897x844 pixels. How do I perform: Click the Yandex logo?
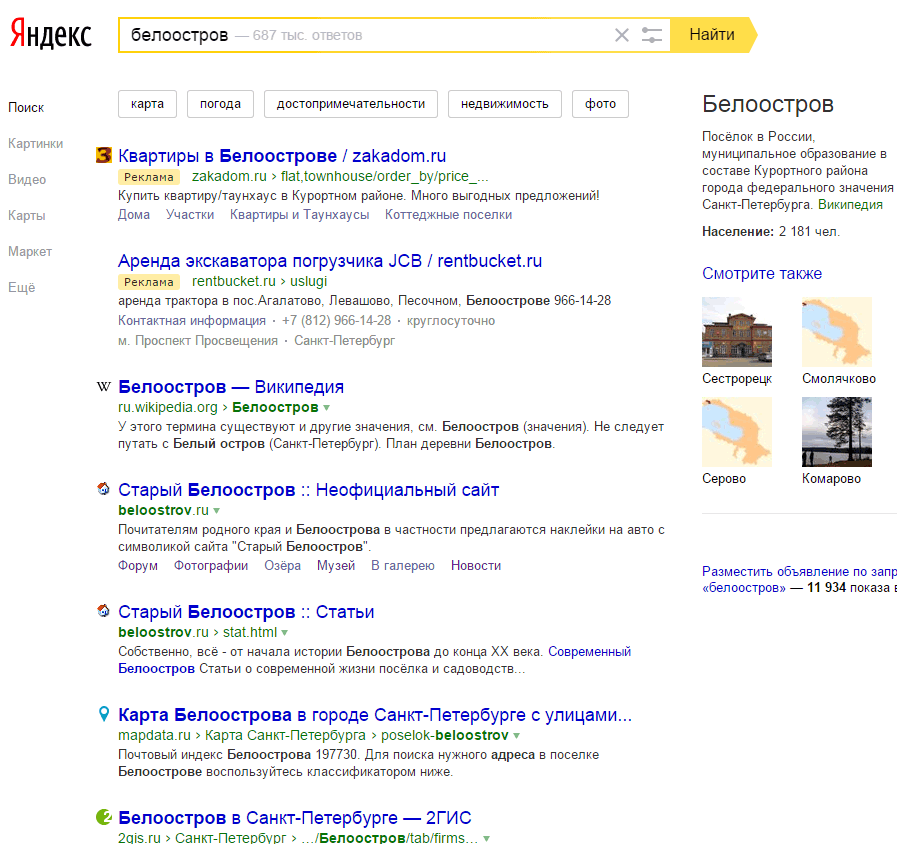click(51, 35)
